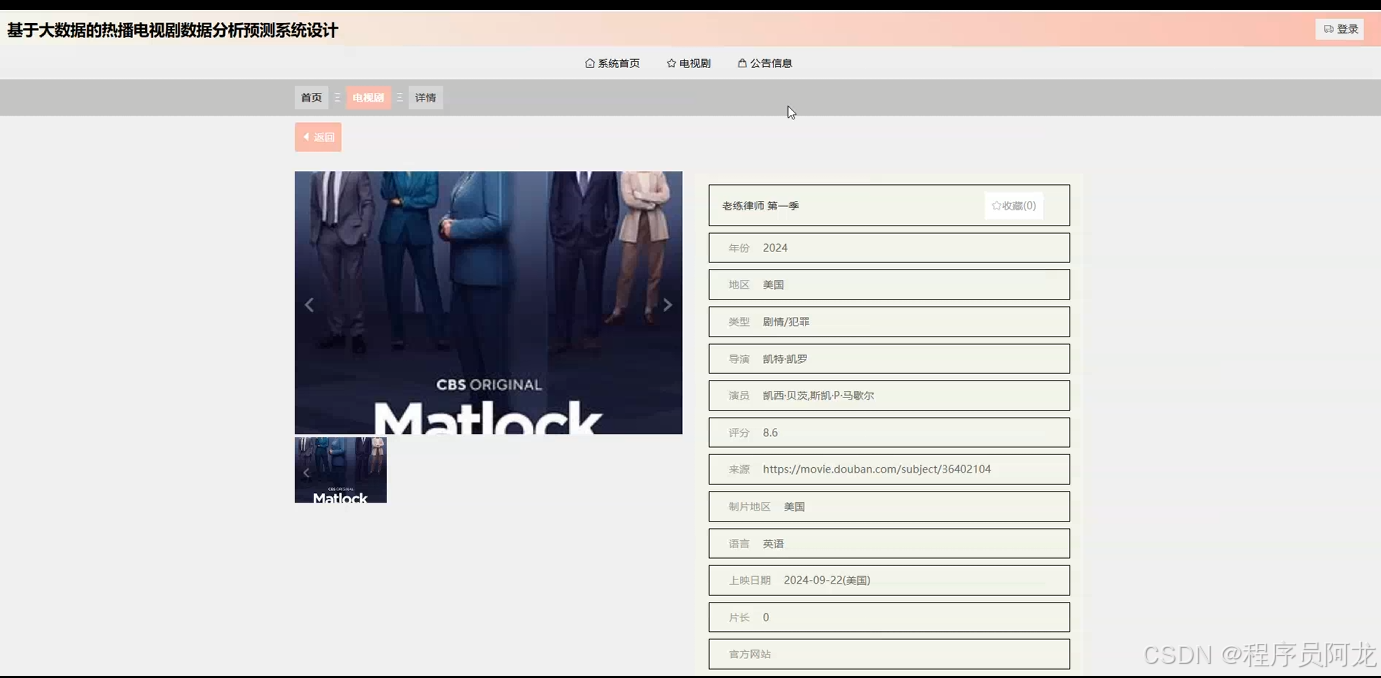Click the director value 凯特·凯罗
Image resolution: width=1381 pixels, height=678 pixels.
click(x=785, y=359)
